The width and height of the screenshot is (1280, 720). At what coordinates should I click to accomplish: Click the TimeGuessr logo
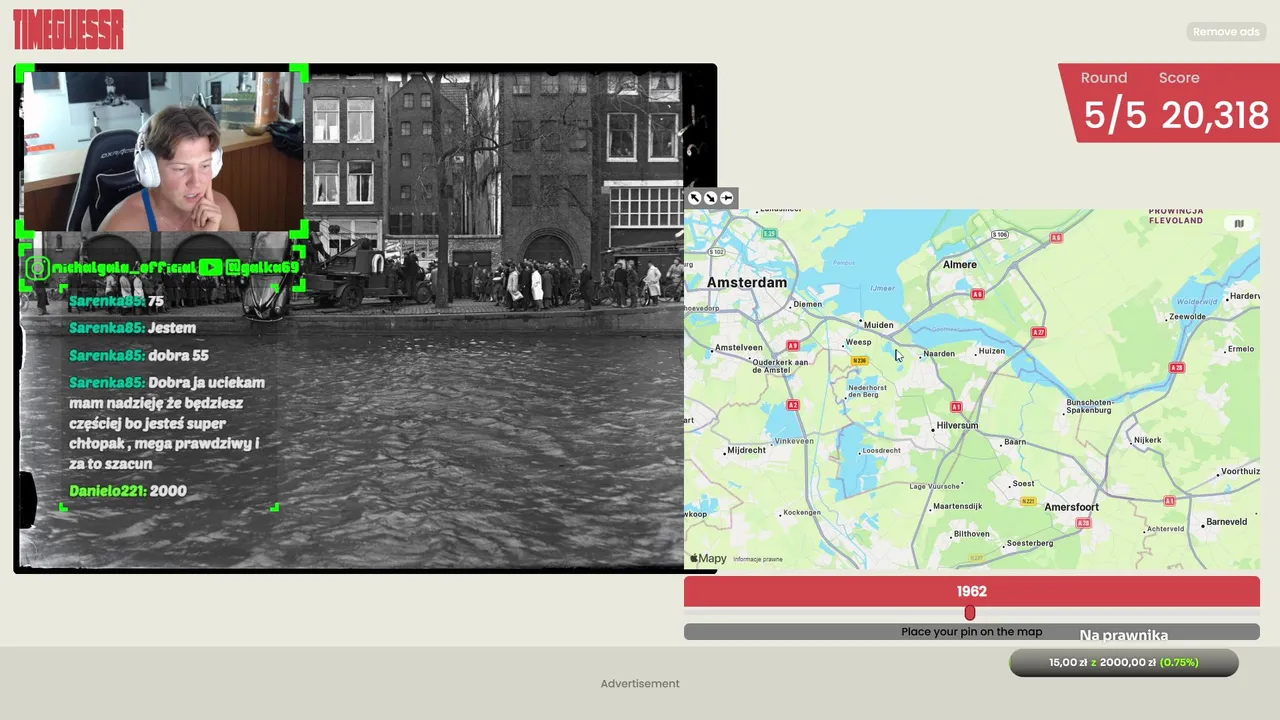(x=68, y=29)
